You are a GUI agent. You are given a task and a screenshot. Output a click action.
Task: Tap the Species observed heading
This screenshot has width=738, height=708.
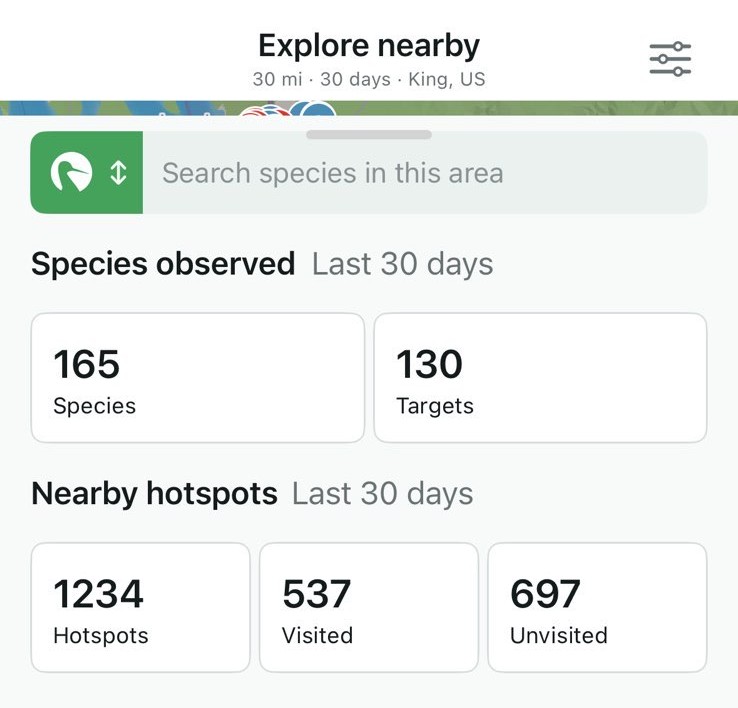tap(163, 264)
